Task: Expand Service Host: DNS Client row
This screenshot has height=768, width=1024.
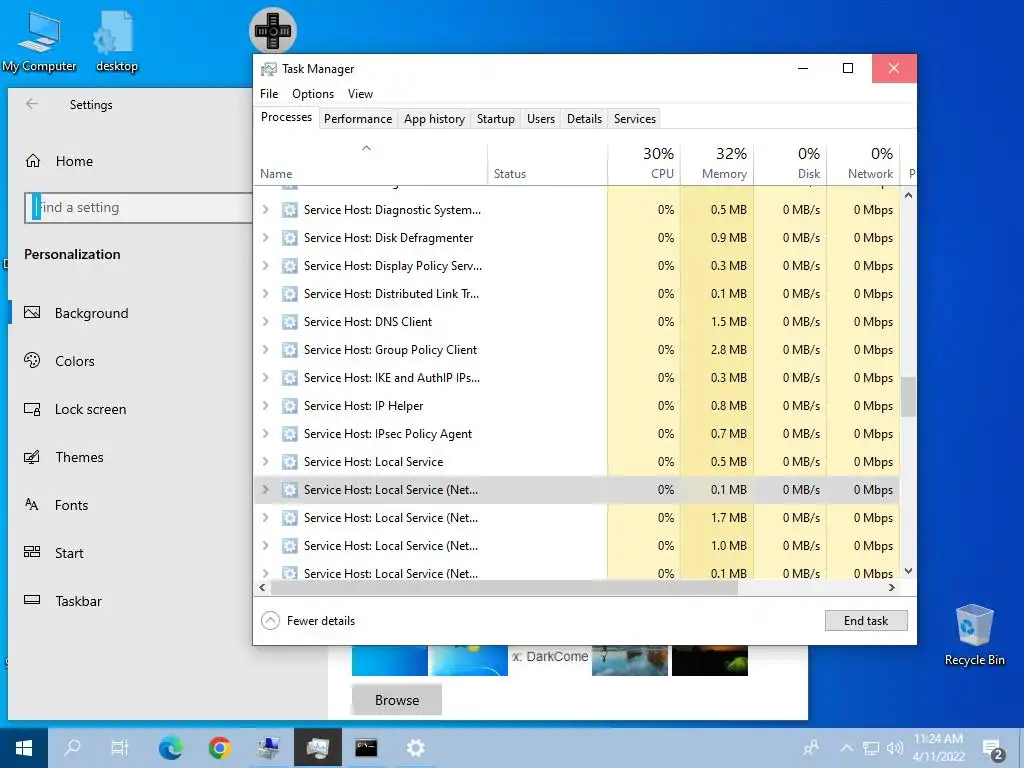Action: pos(265,321)
